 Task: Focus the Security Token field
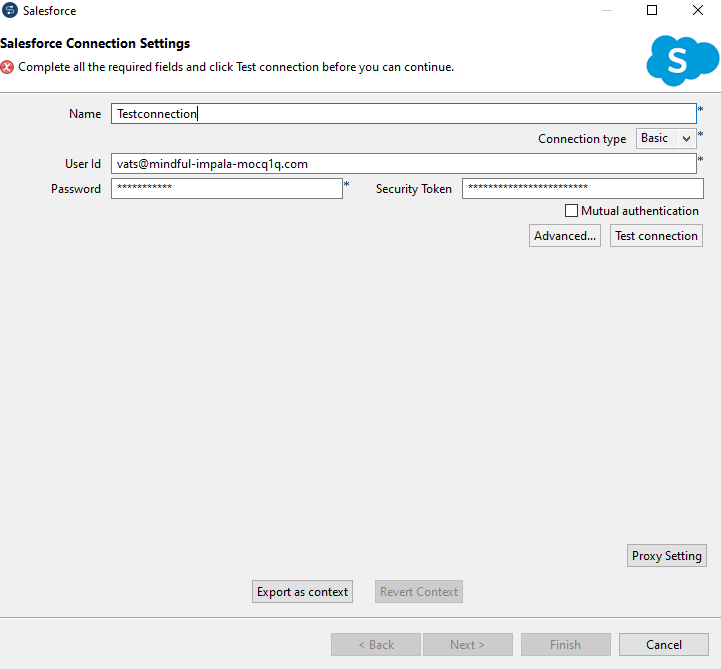[583, 189]
